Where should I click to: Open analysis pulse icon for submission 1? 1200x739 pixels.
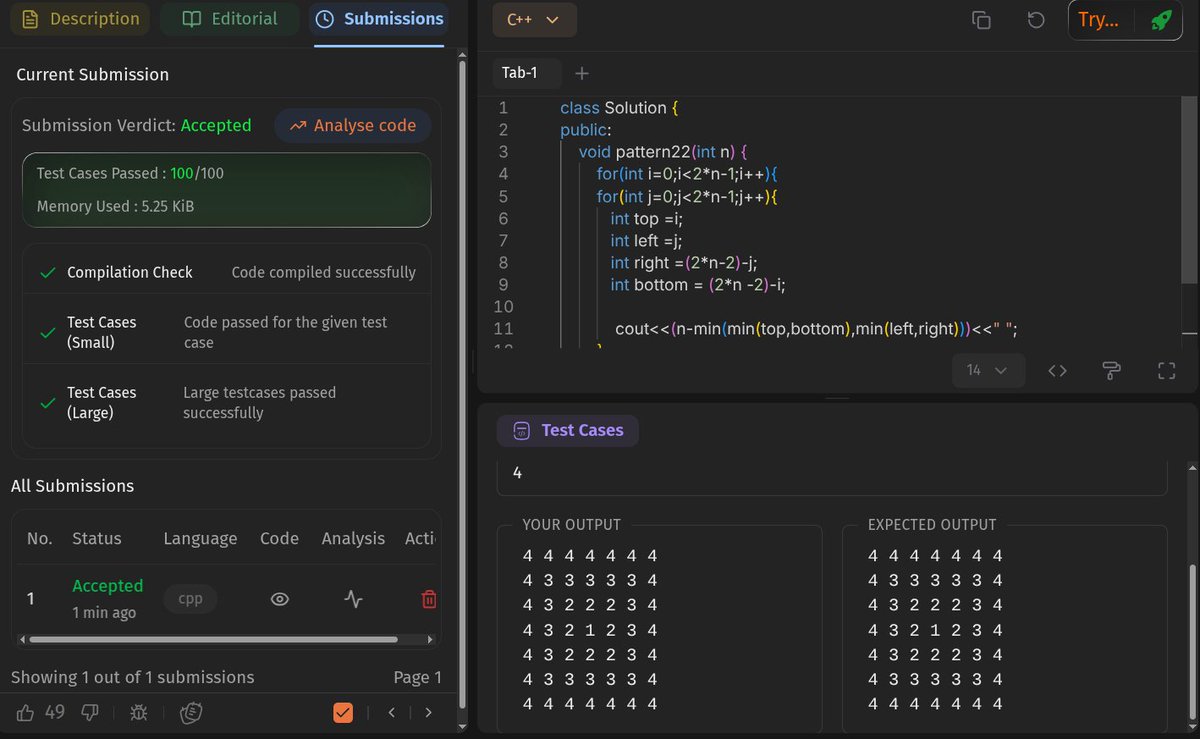pos(354,599)
